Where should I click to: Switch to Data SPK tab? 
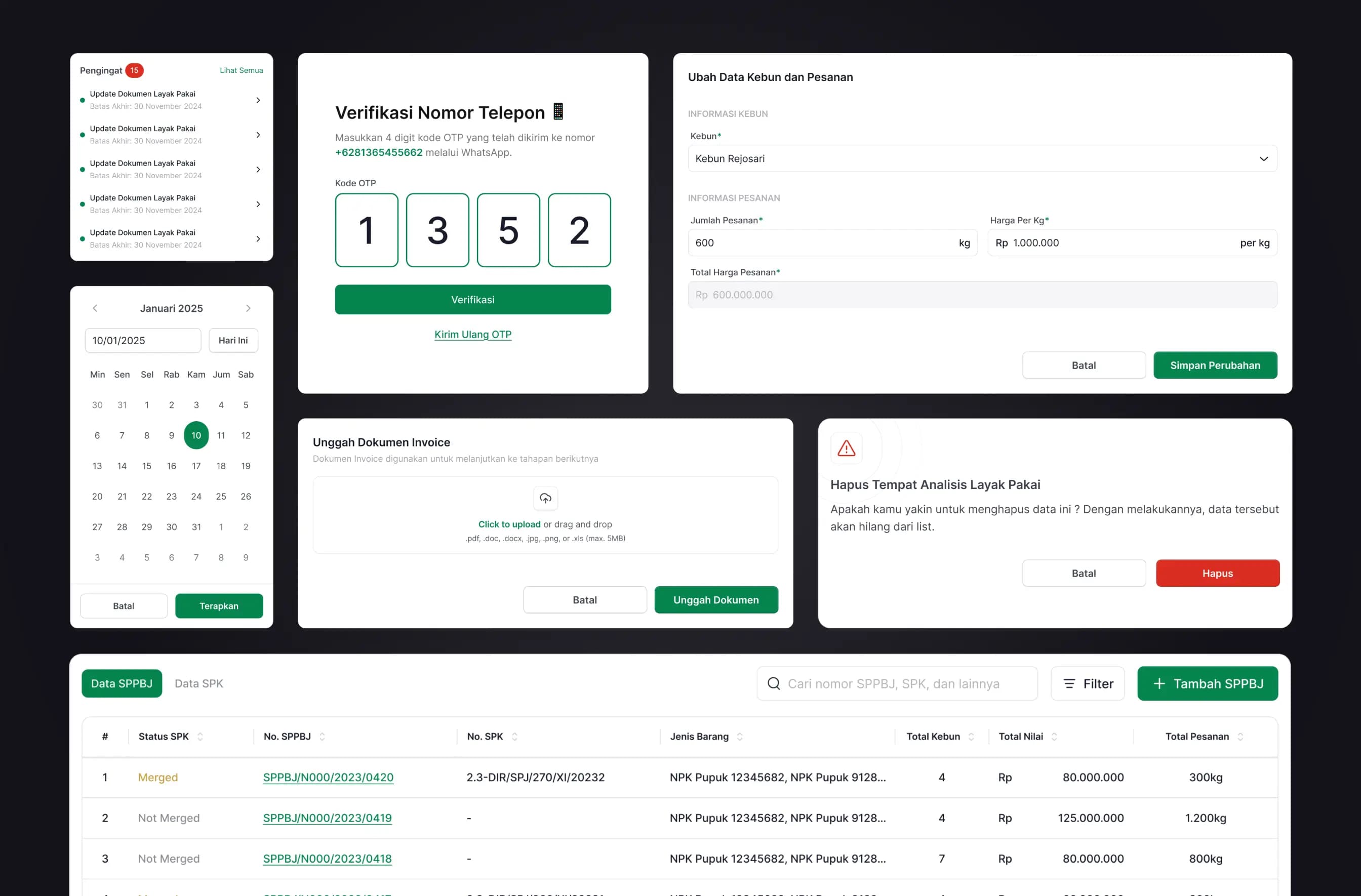click(198, 683)
